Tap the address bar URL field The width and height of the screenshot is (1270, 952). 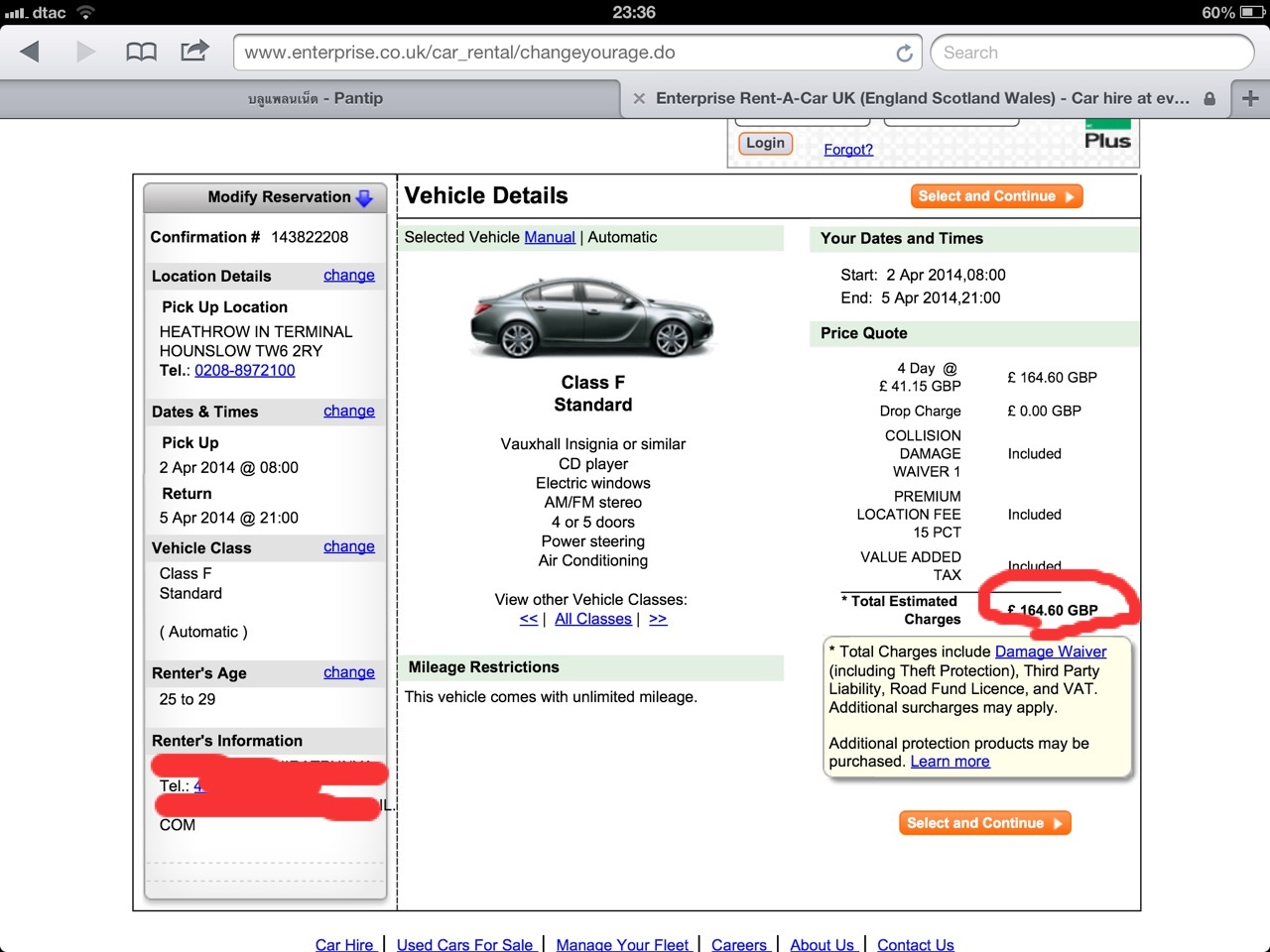click(577, 53)
